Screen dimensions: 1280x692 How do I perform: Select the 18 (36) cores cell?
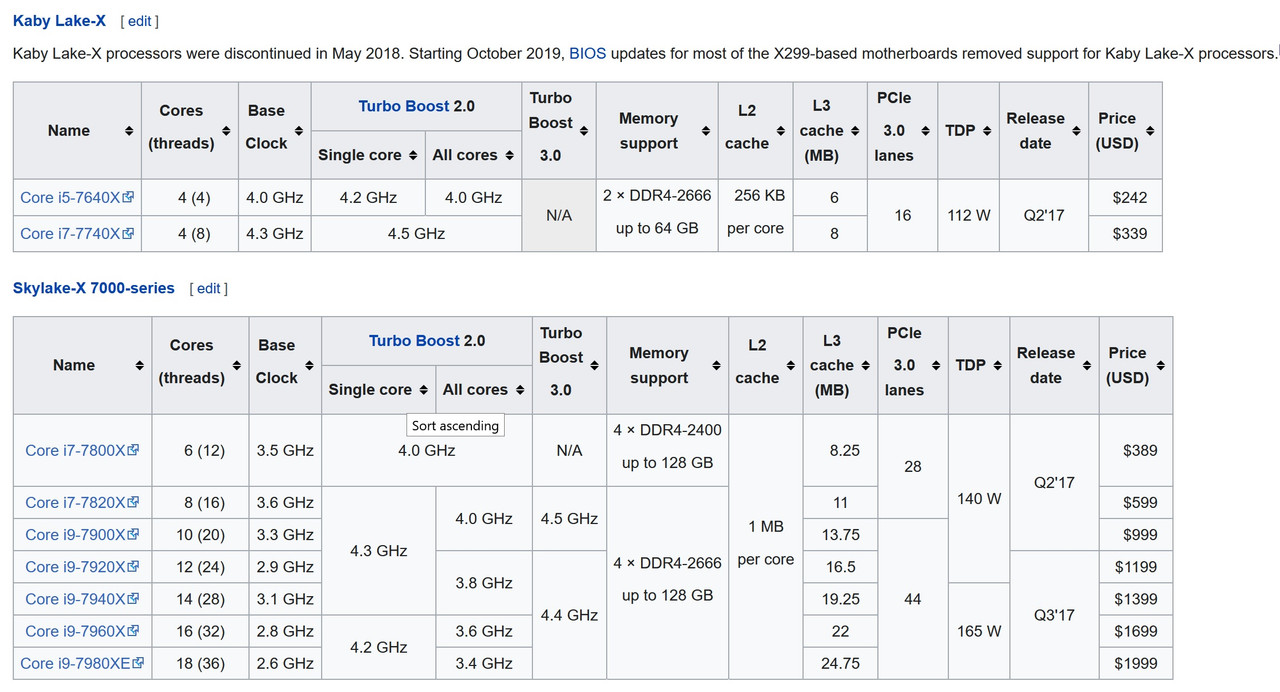(201, 663)
